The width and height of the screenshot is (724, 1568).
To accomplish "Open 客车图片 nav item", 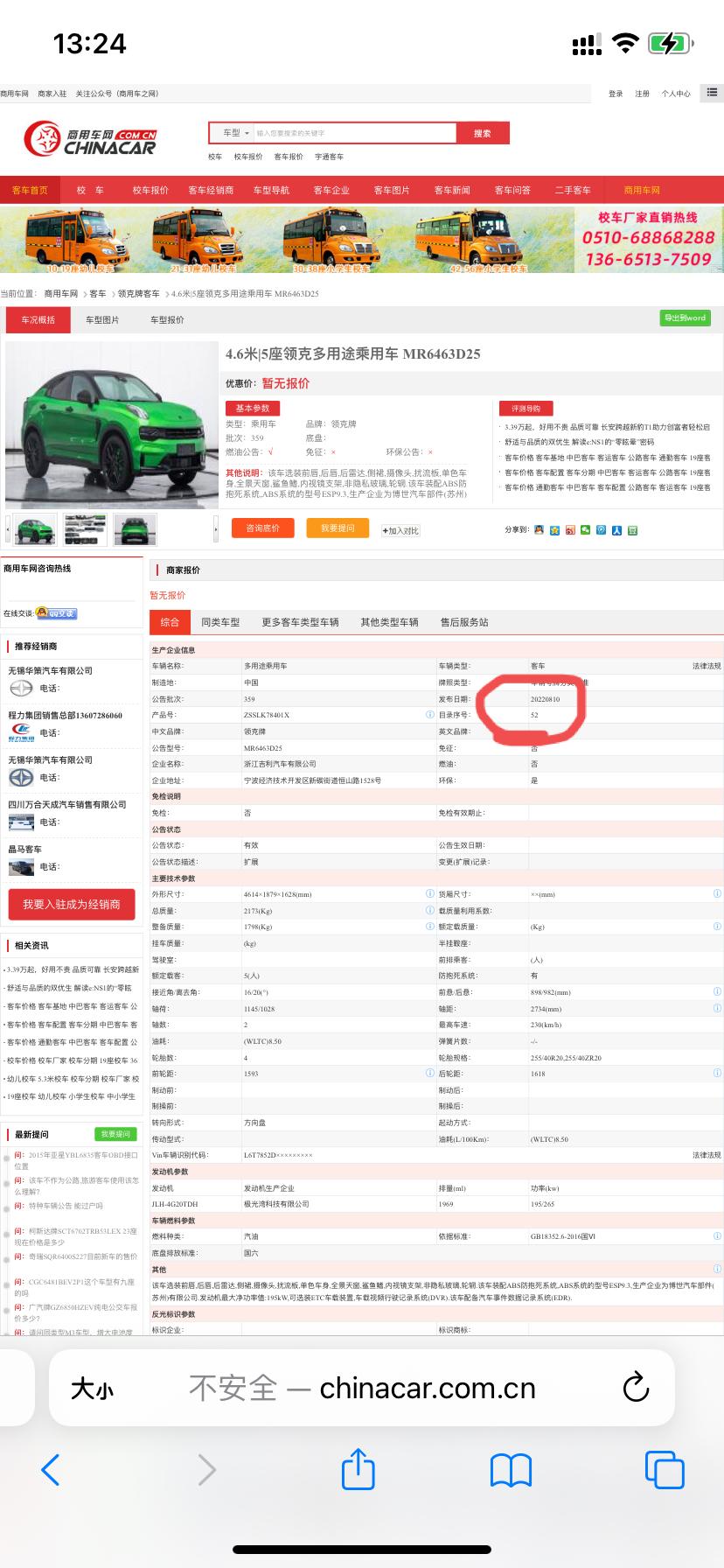I will [x=392, y=190].
